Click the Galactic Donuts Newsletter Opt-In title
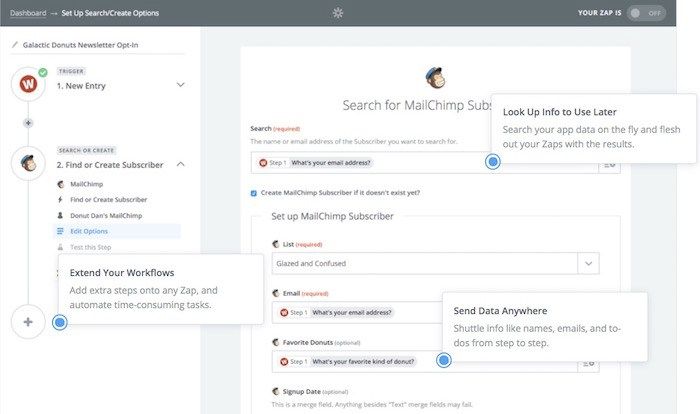 [x=80, y=45]
